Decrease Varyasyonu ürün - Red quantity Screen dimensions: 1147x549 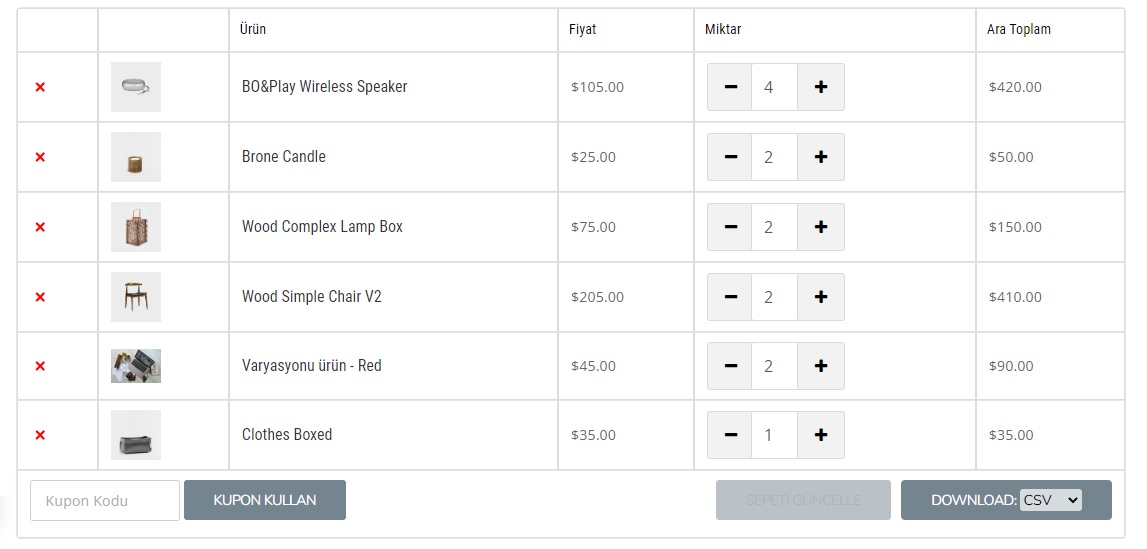pos(730,366)
